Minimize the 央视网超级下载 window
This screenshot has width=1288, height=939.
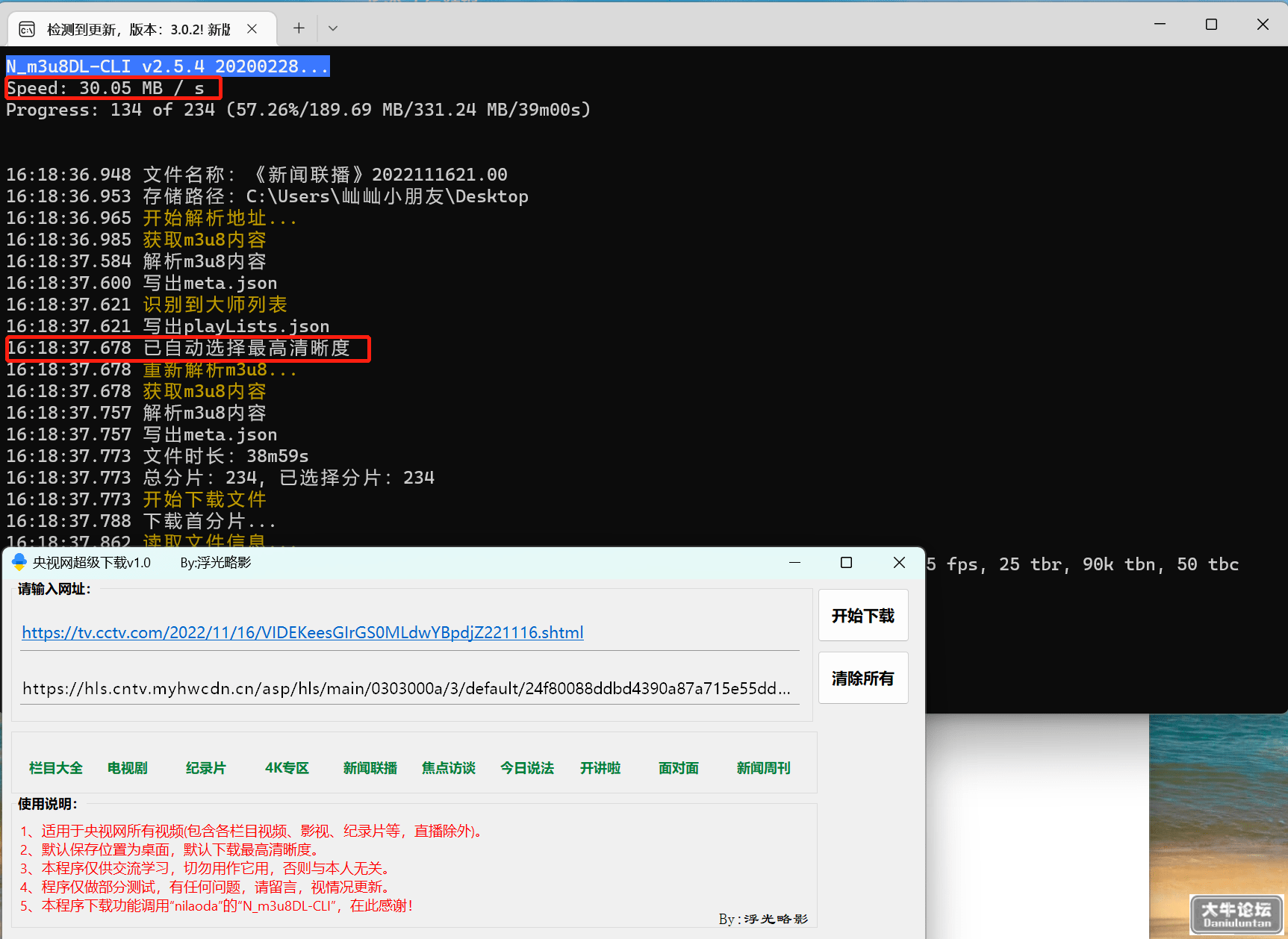point(794,562)
